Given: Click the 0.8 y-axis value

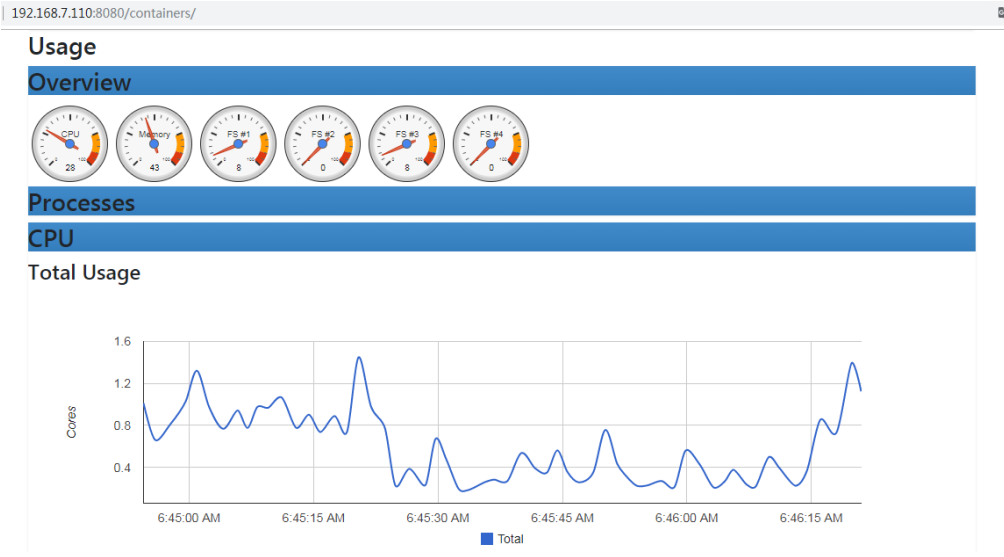Looking at the screenshot, I should pyautogui.click(x=122, y=426).
